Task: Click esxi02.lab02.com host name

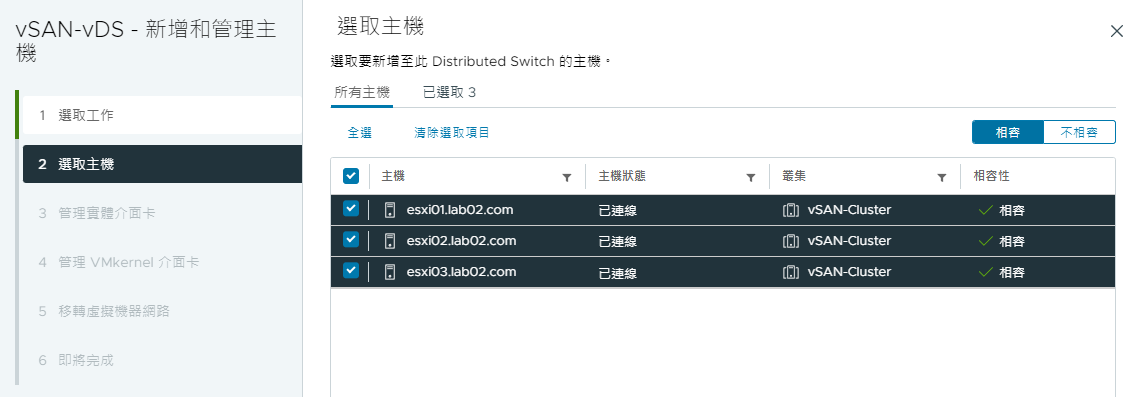Action: (461, 241)
